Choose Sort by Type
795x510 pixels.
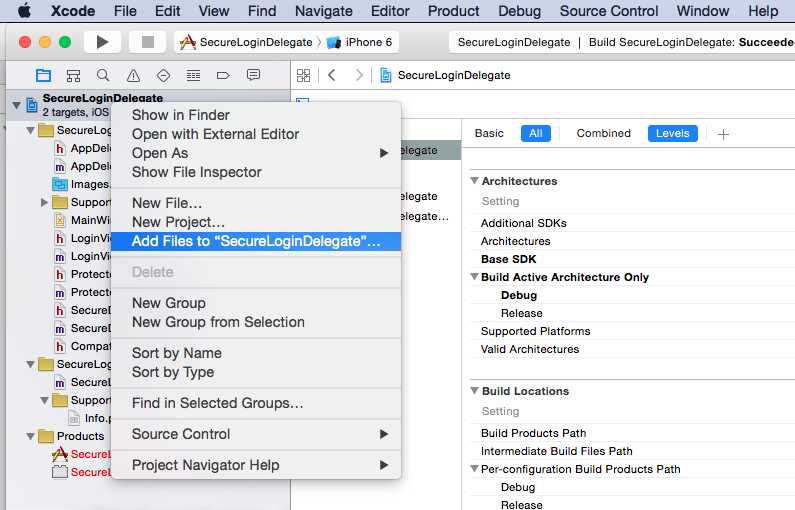click(256, 372)
